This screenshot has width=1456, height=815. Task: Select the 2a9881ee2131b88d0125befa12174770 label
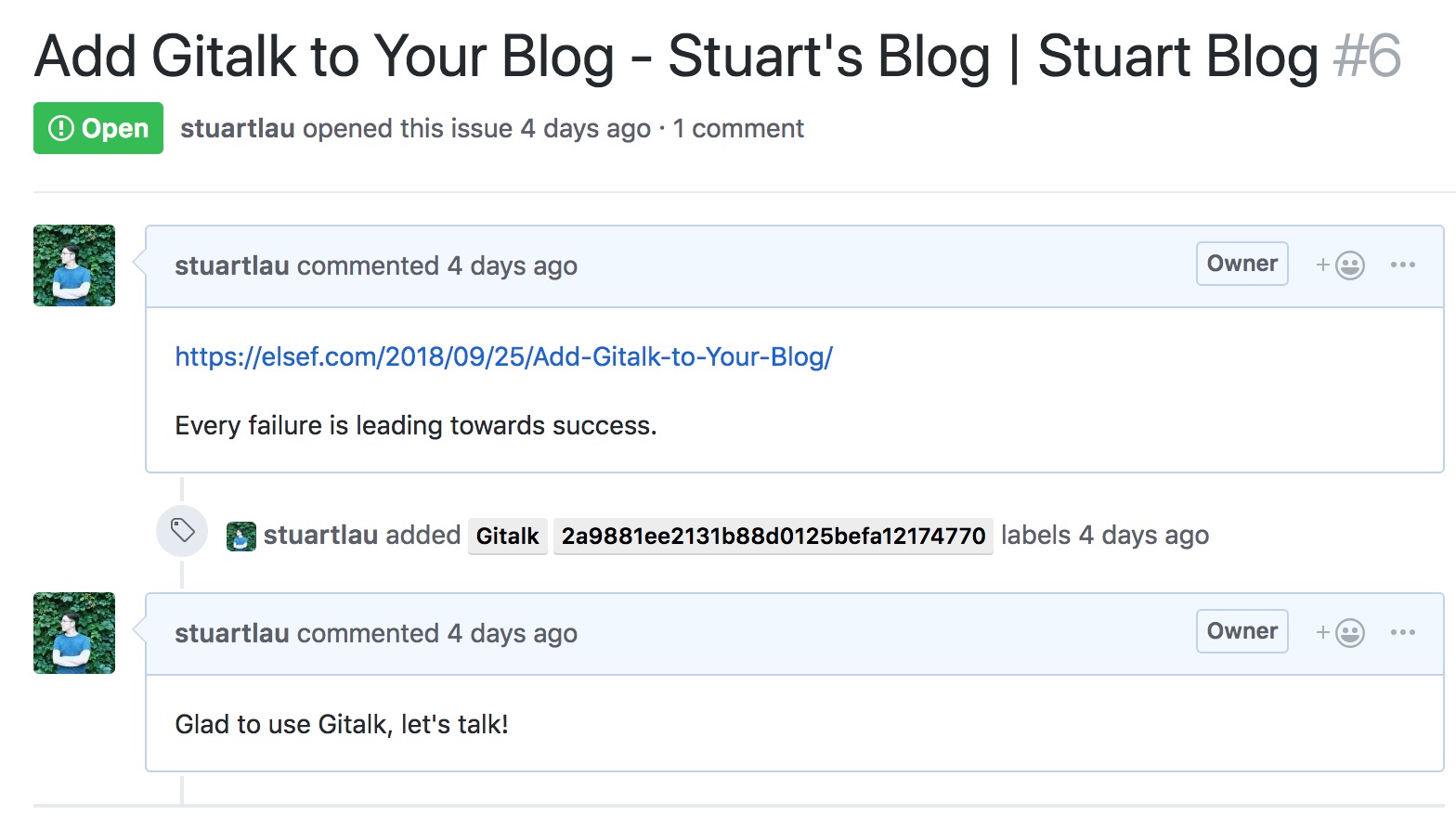point(773,537)
